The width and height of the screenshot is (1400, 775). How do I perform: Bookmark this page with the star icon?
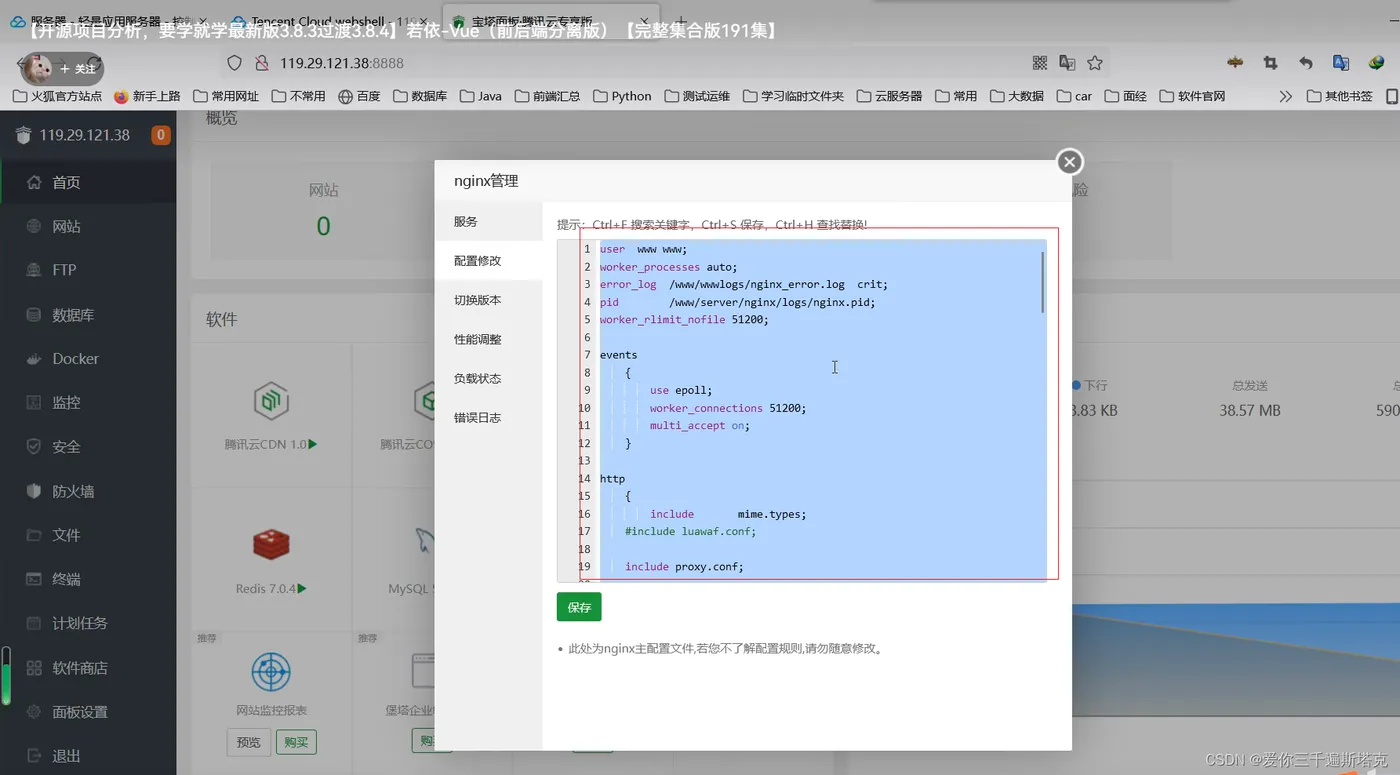[1095, 63]
